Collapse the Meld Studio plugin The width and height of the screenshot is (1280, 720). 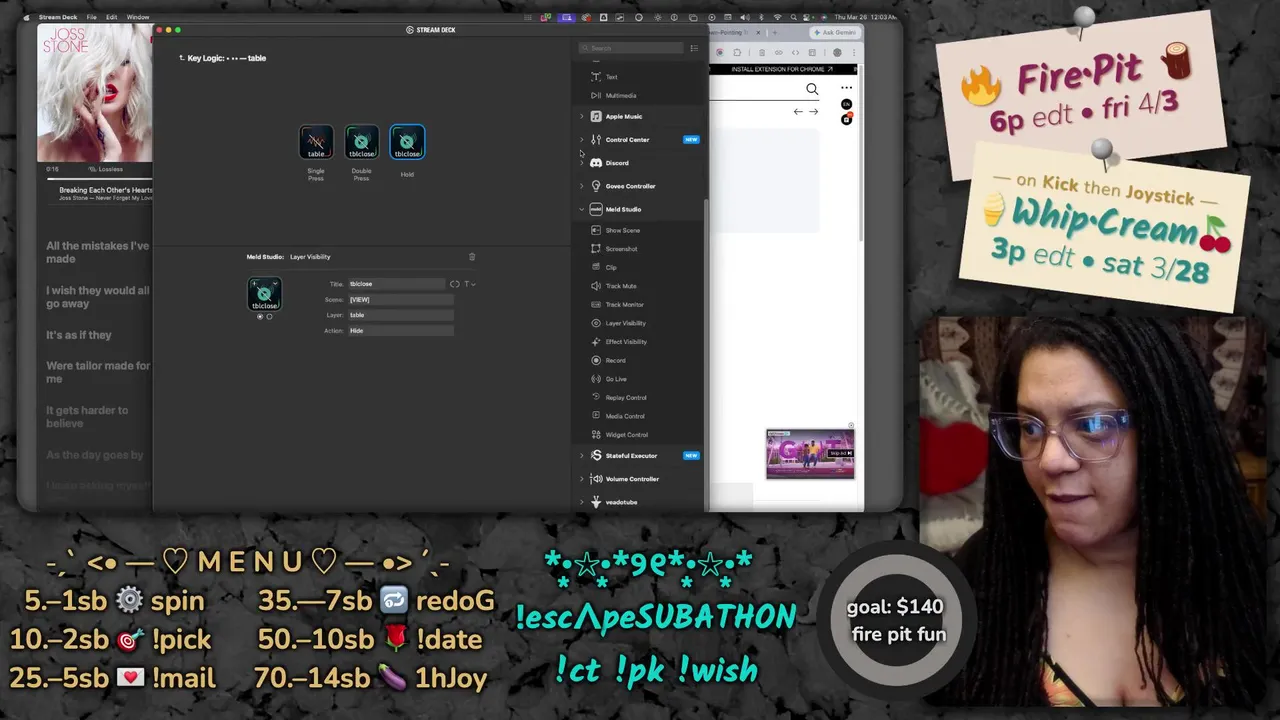[x=582, y=209]
